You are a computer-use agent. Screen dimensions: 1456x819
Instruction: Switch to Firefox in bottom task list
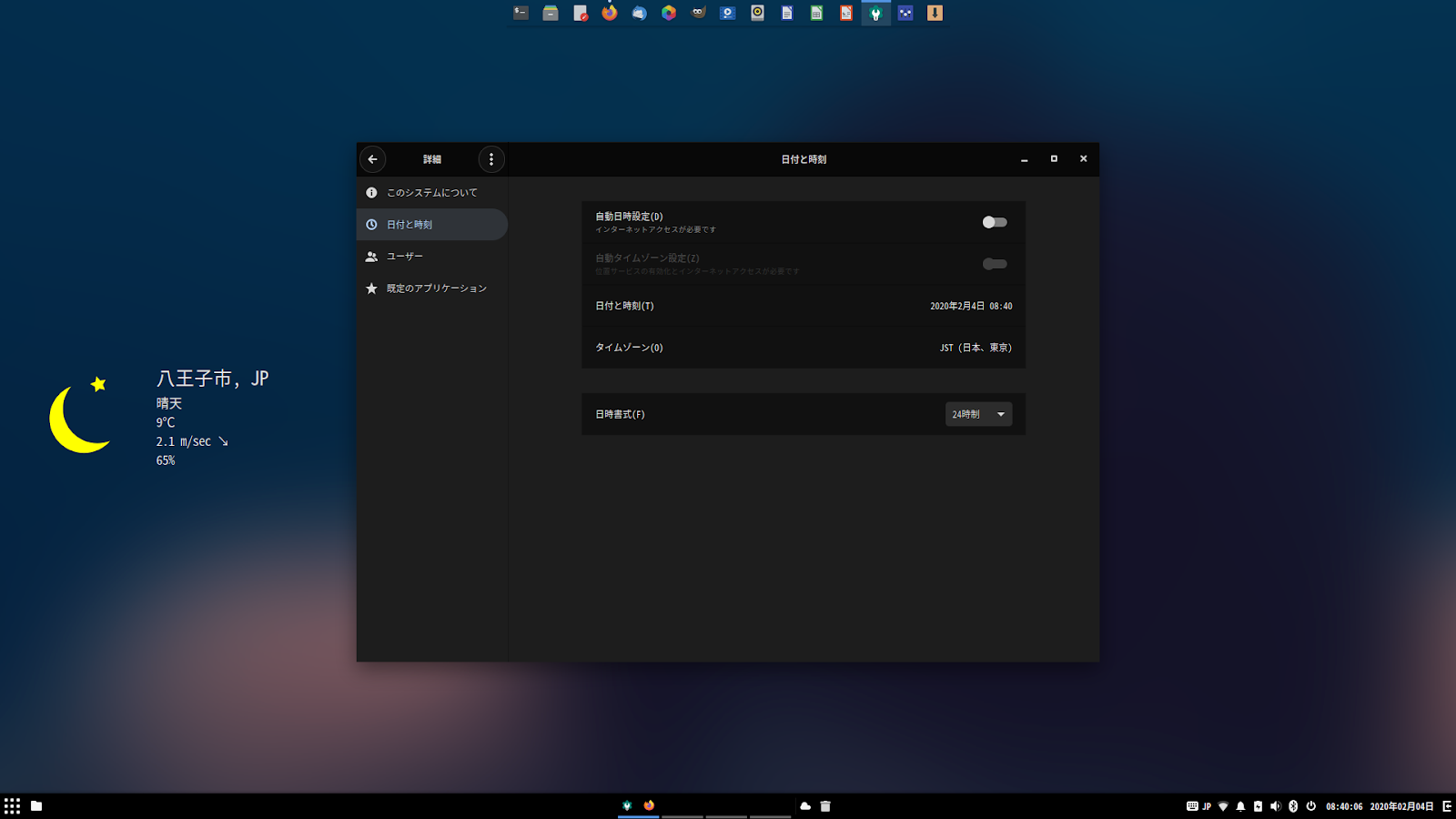649,806
